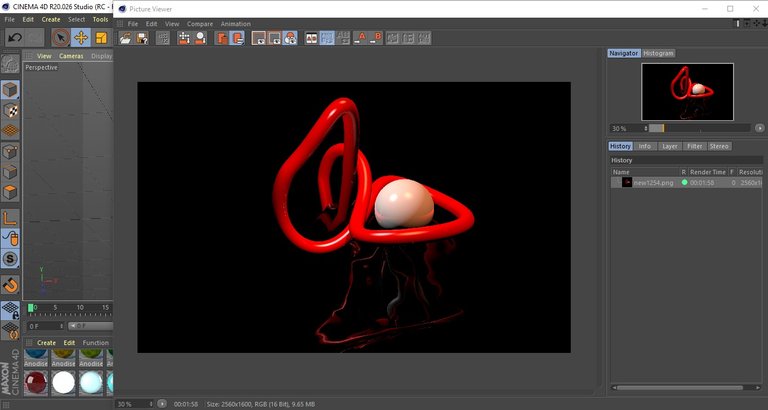Select the Workplane mode orange grid icon

click(10, 131)
